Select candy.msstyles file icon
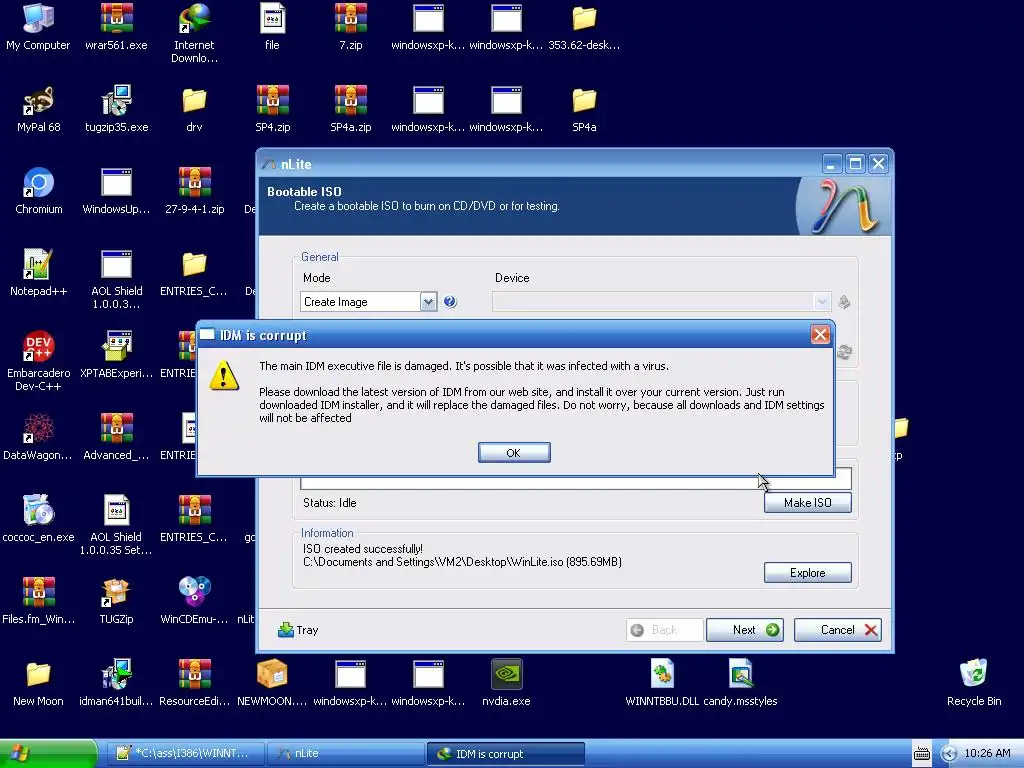This screenshot has width=1024, height=768. click(x=740, y=684)
